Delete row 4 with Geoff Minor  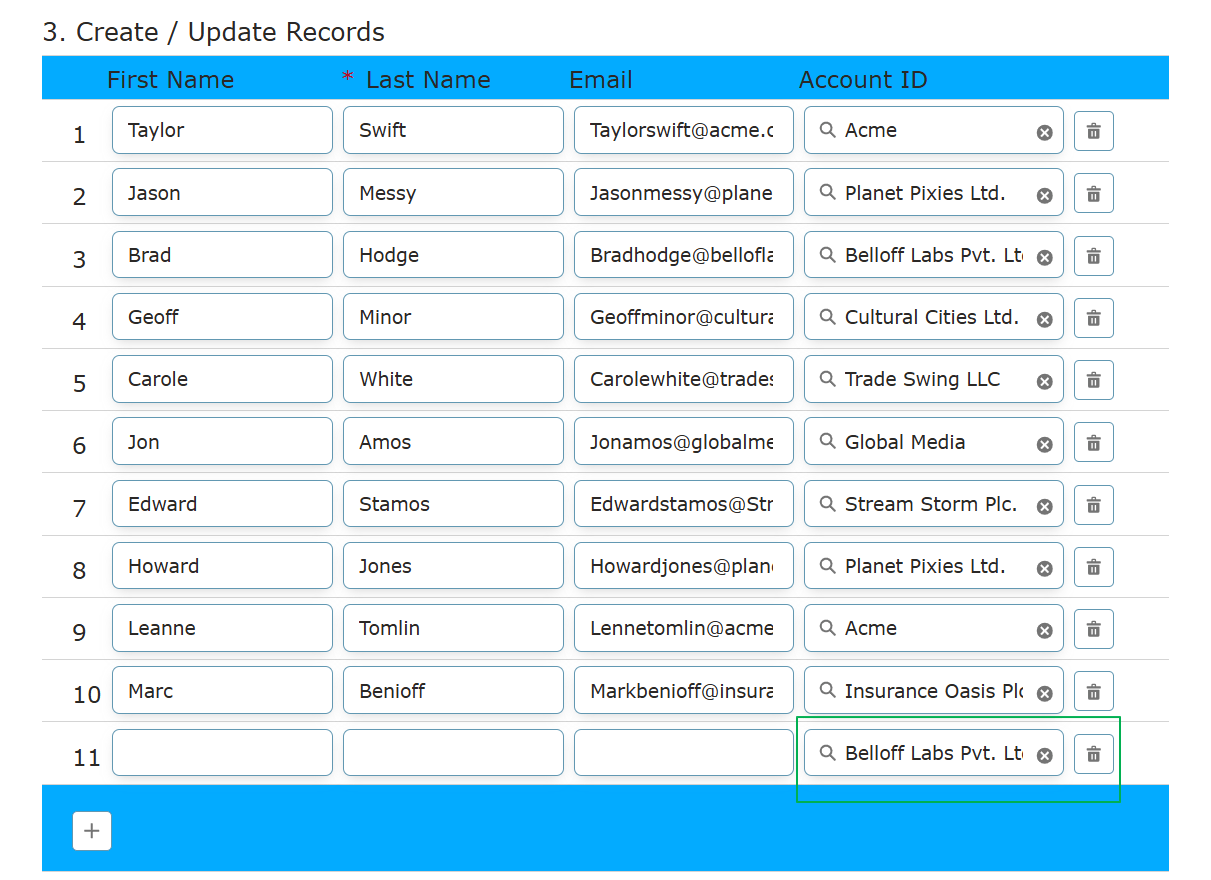1093,318
